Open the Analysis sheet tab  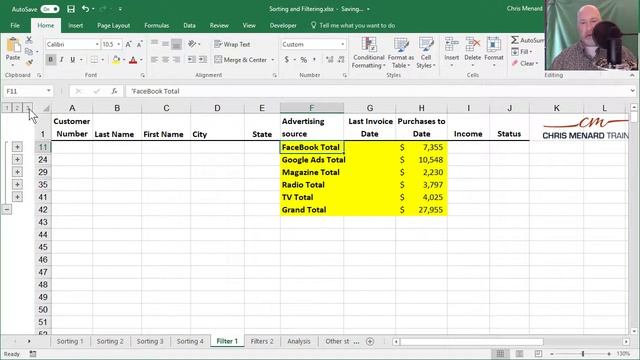pos(299,341)
